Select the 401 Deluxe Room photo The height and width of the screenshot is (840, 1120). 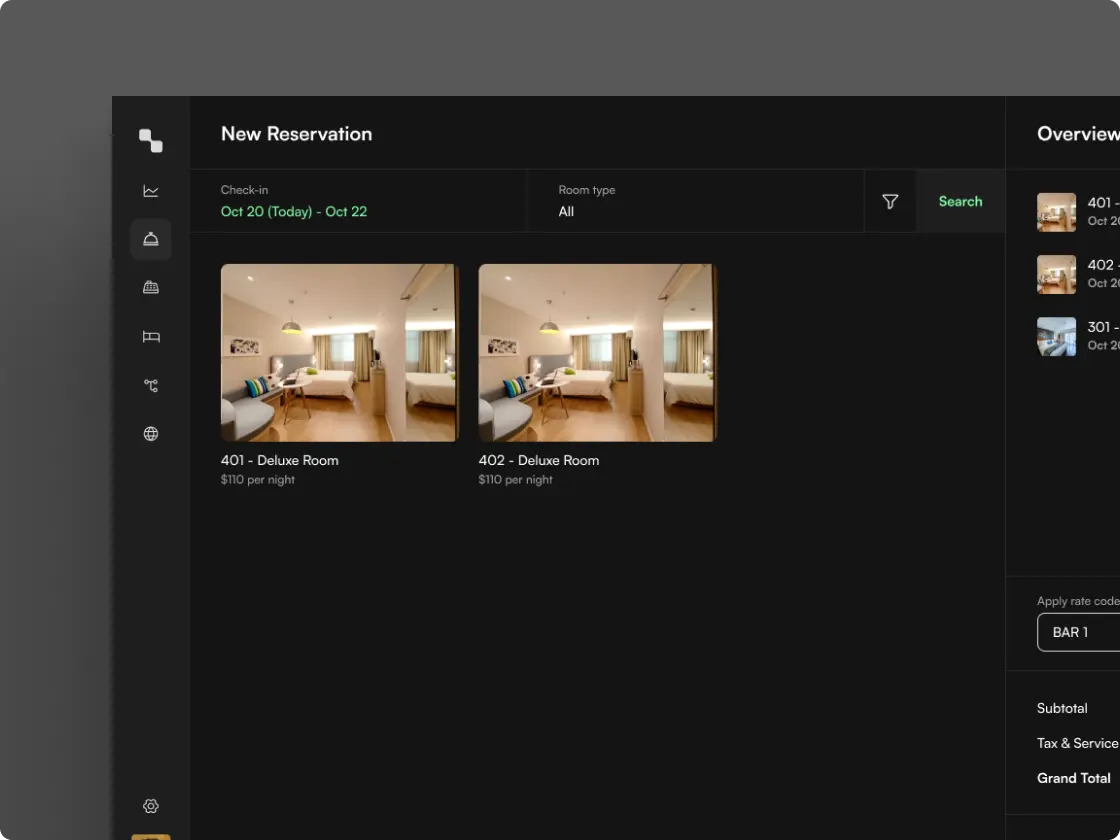point(340,353)
